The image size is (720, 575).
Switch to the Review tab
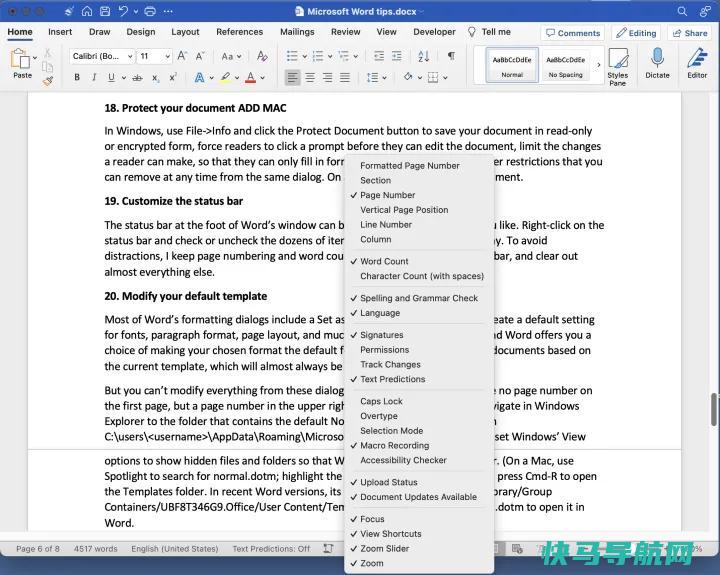click(x=346, y=32)
